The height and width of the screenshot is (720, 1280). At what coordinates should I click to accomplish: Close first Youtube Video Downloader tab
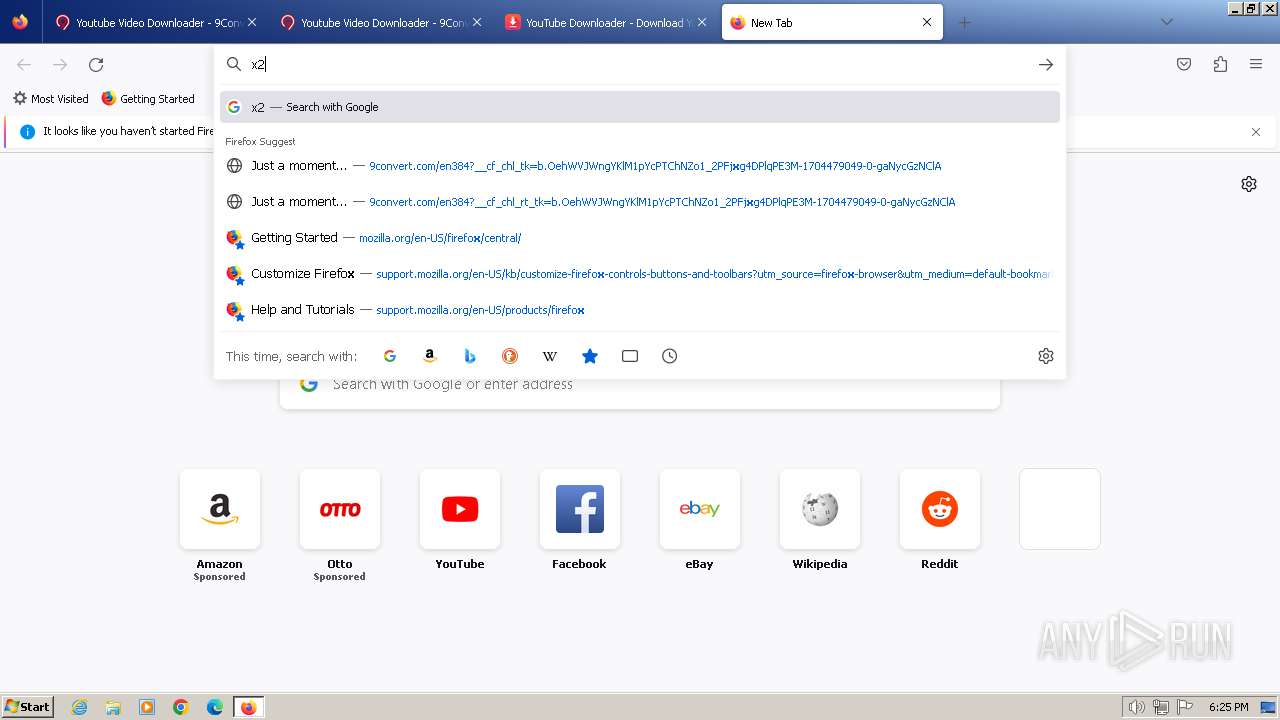(252, 22)
